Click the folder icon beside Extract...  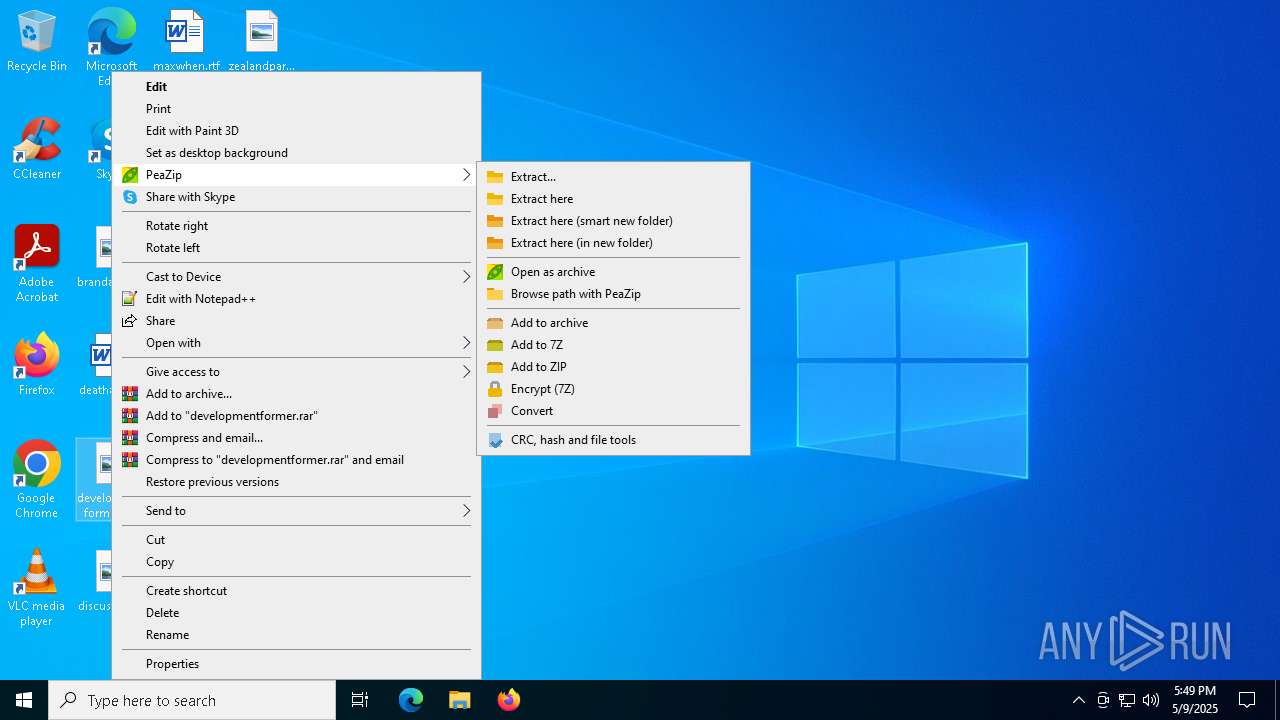pyautogui.click(x=495, y=177)
